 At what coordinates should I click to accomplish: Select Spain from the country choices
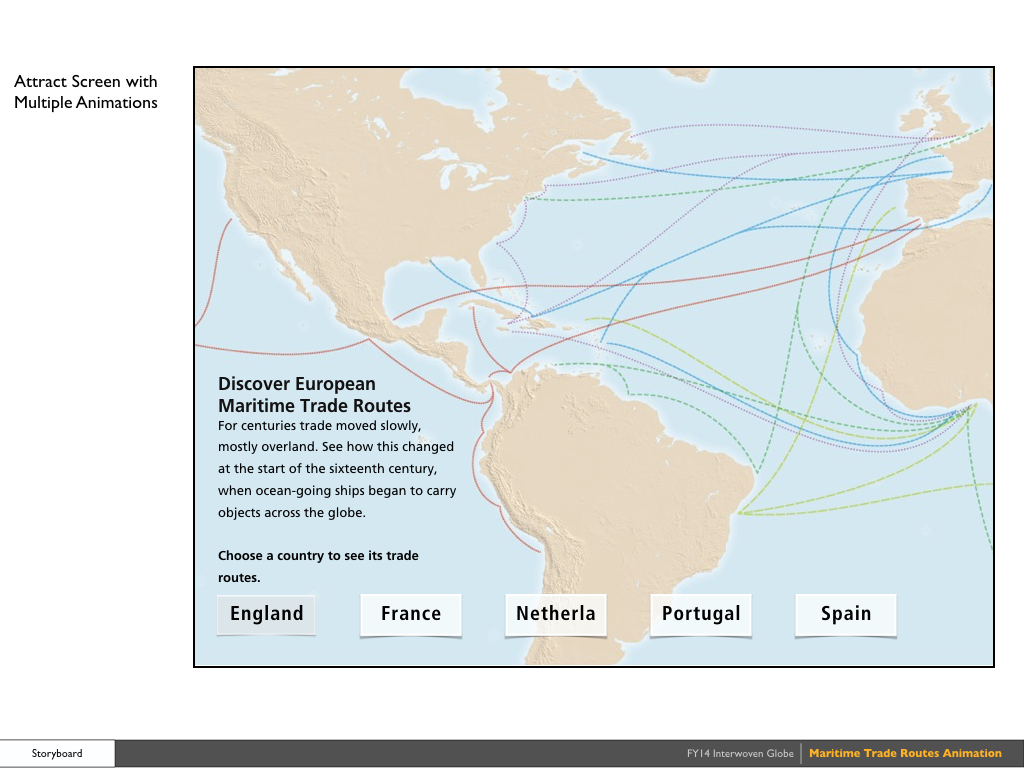tap(845, 614)
